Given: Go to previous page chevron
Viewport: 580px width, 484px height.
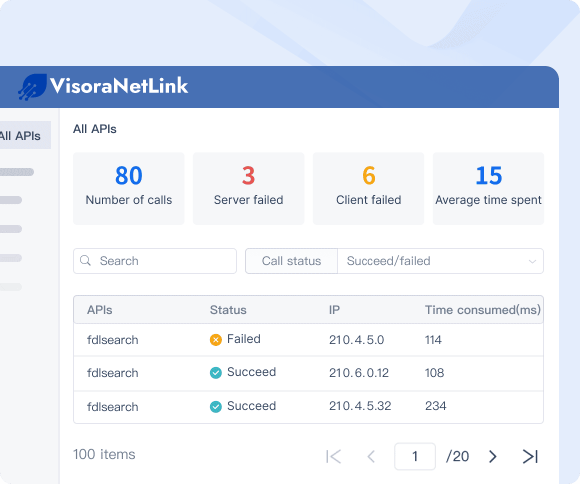Looking at the screenshot, I should click(x=371, y=456).
